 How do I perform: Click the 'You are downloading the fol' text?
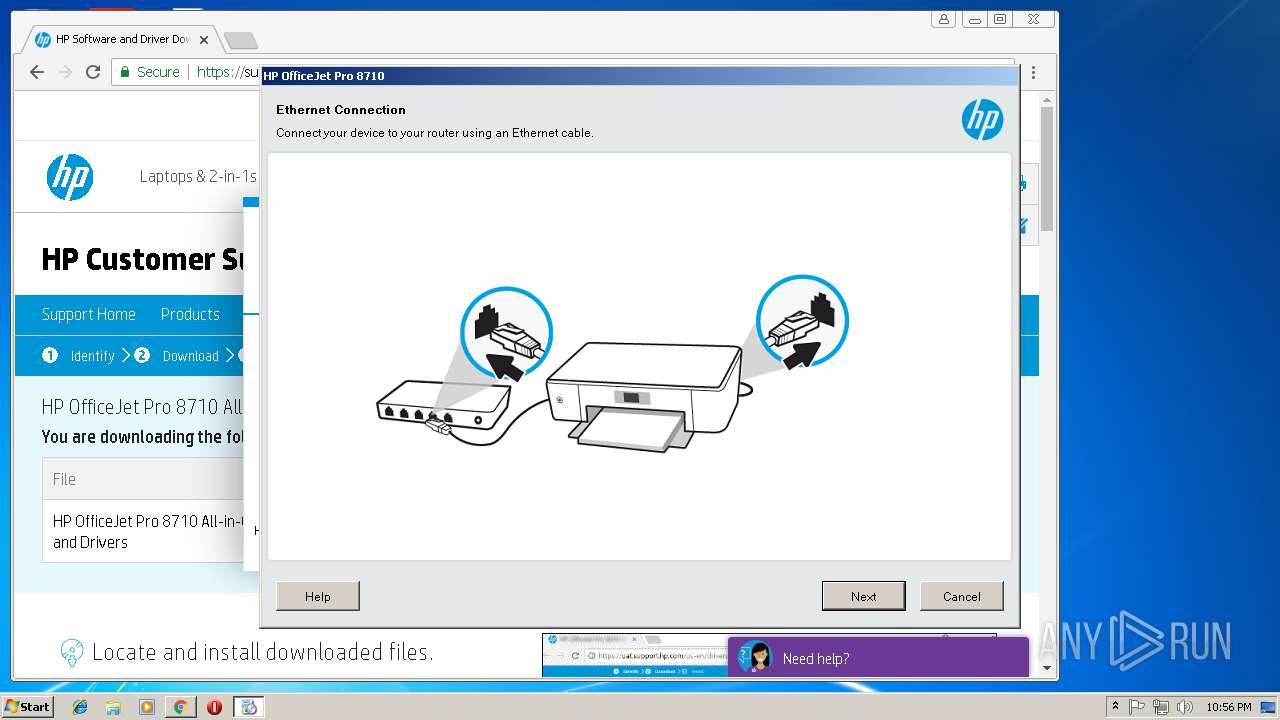click(x=141, y=437)
